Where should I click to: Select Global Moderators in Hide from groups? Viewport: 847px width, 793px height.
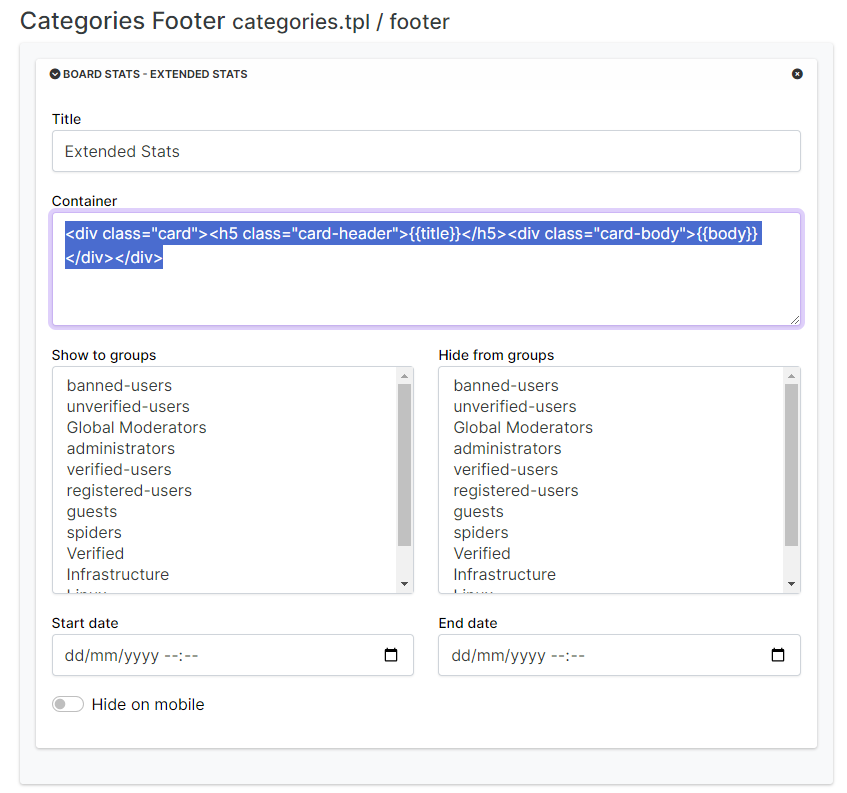[x=523, y=428]
